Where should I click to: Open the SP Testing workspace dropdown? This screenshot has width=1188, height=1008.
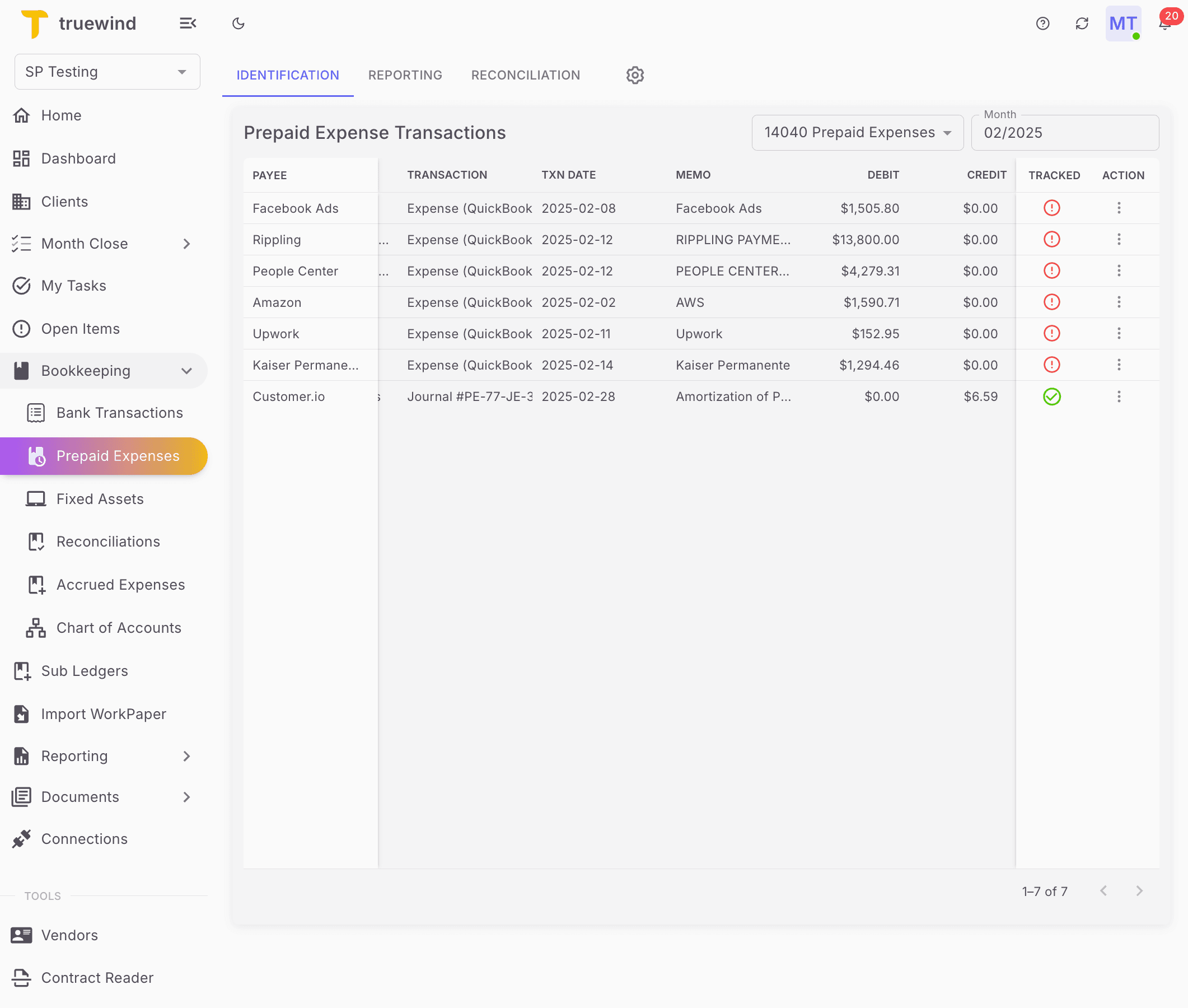click(107, 72)
